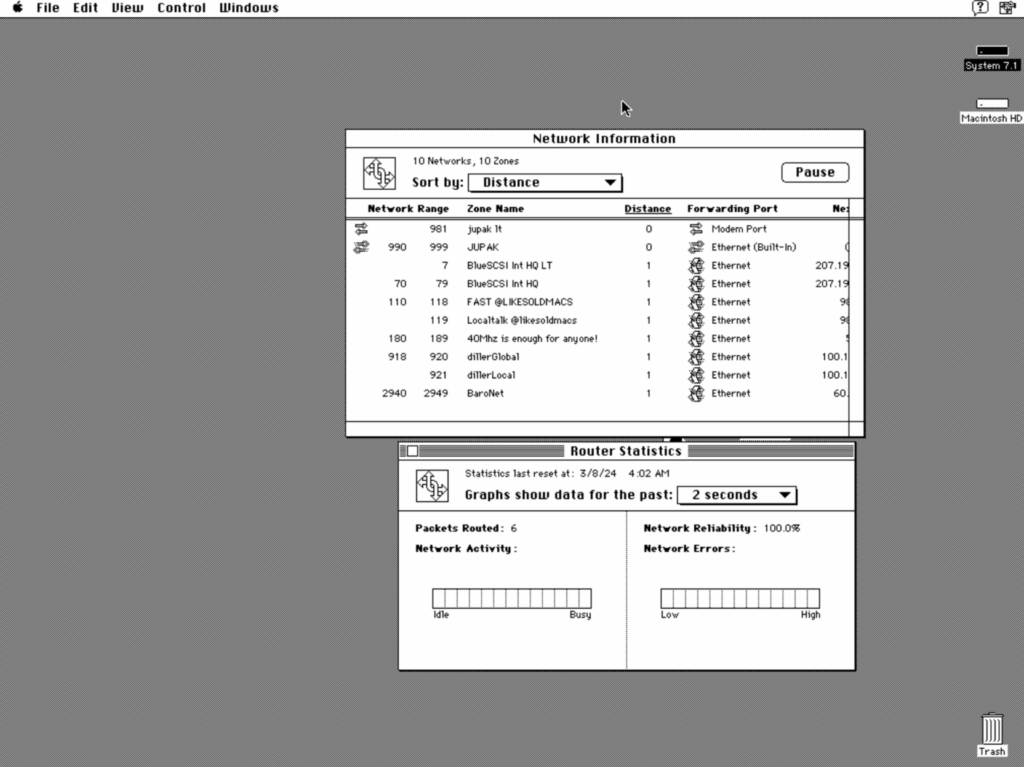Pause the network information updates
Screen dimensions: 1024x767
815,172
